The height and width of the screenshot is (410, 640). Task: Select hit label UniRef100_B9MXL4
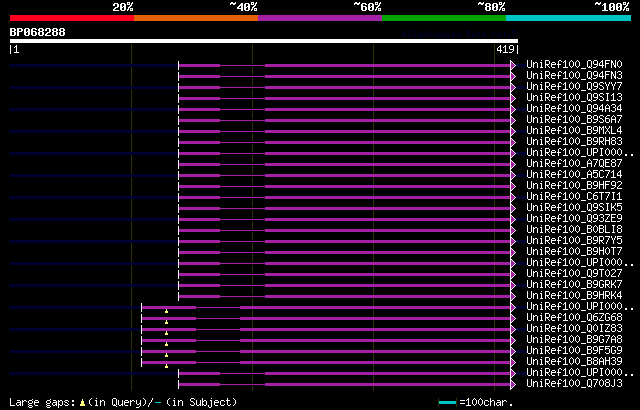[x=574, y=131]
